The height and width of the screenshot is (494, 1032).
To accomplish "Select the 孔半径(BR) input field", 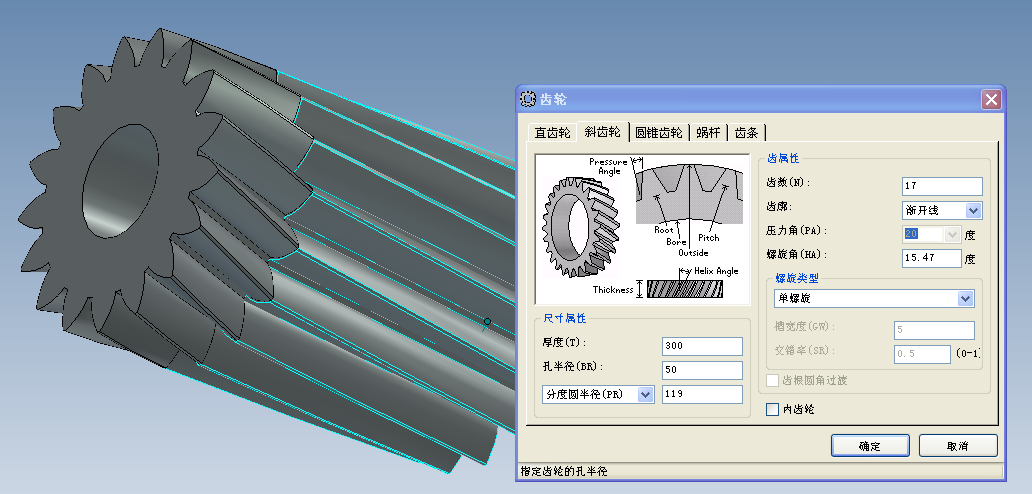I will point(702,370).
